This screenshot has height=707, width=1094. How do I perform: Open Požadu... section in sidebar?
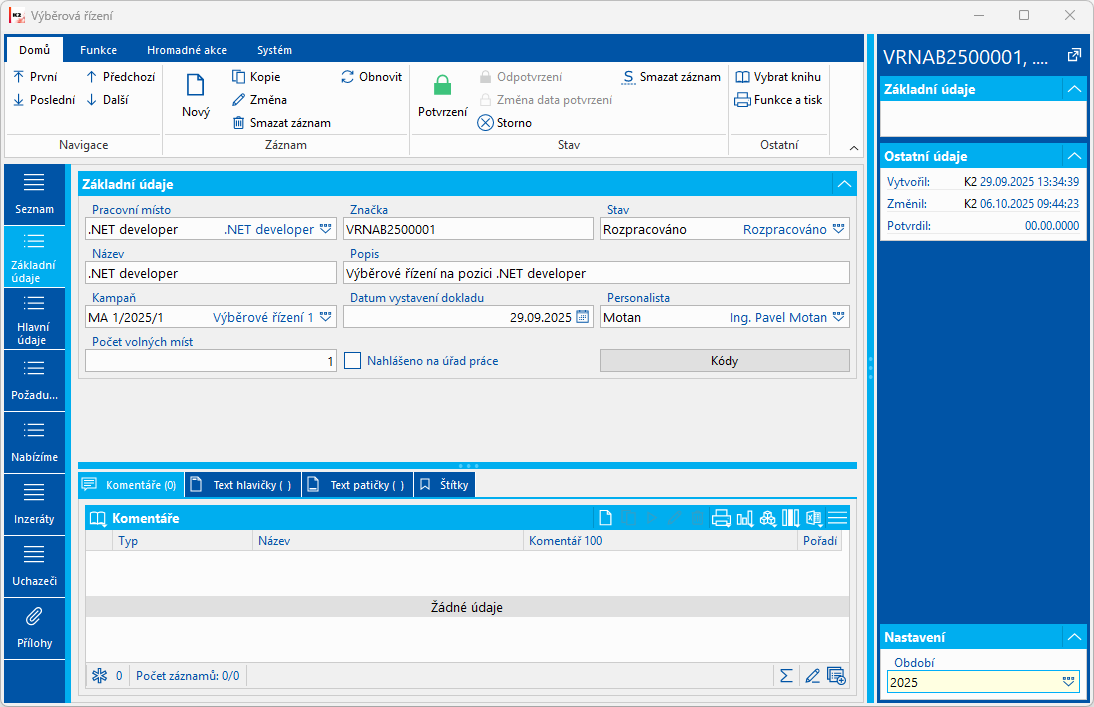(34, 381)
